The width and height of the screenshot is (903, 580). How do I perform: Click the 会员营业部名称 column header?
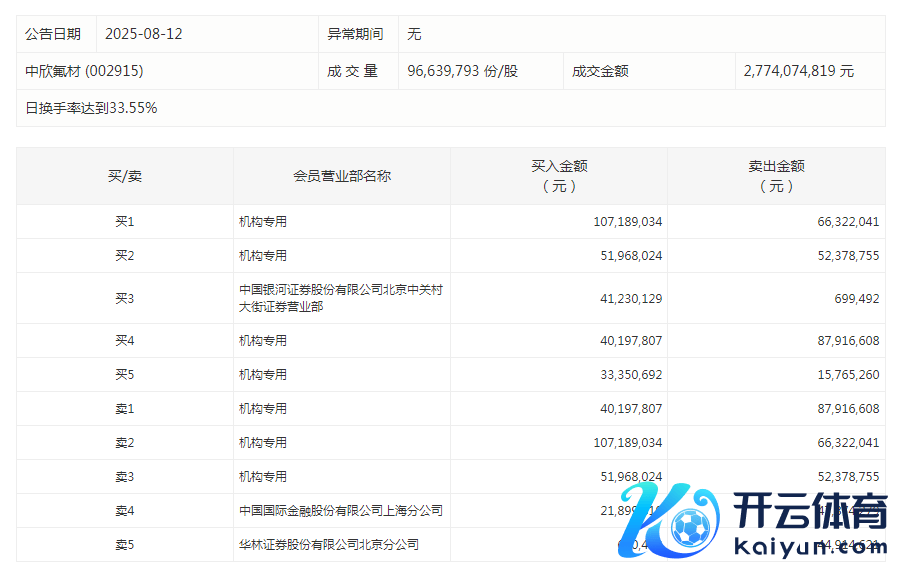(342, 176)
